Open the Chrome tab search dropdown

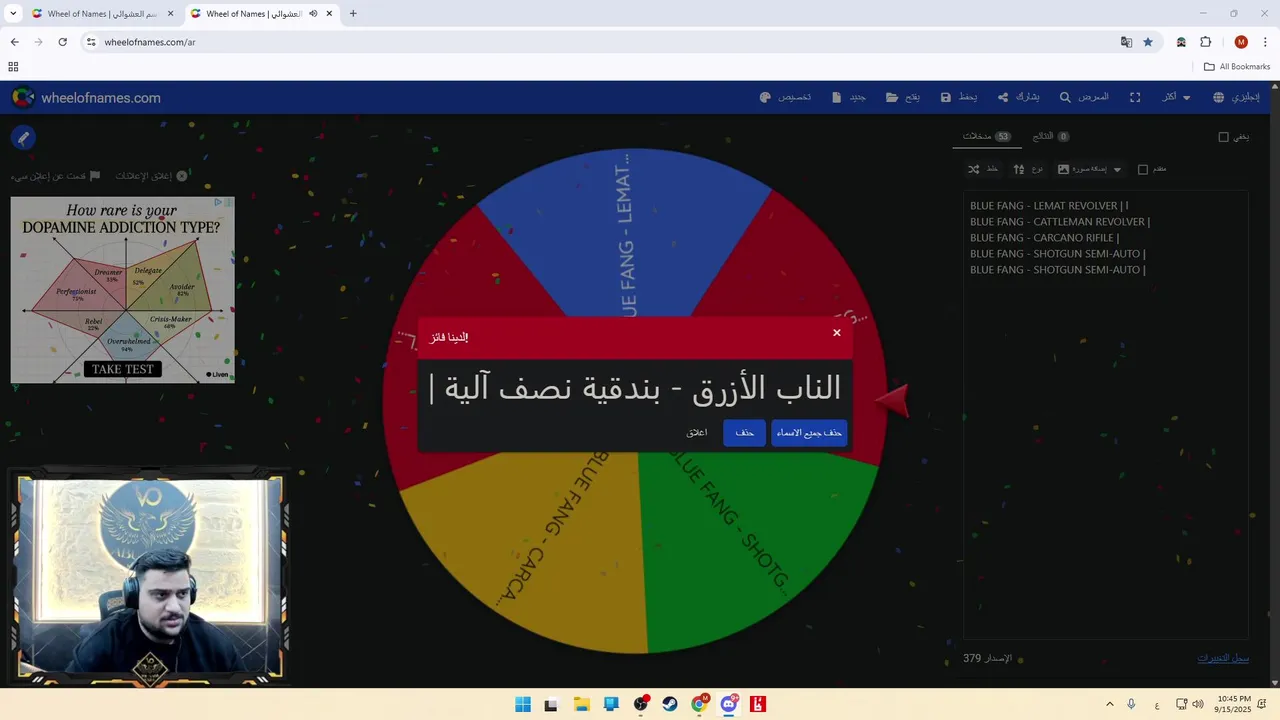(x=13, y=13)
